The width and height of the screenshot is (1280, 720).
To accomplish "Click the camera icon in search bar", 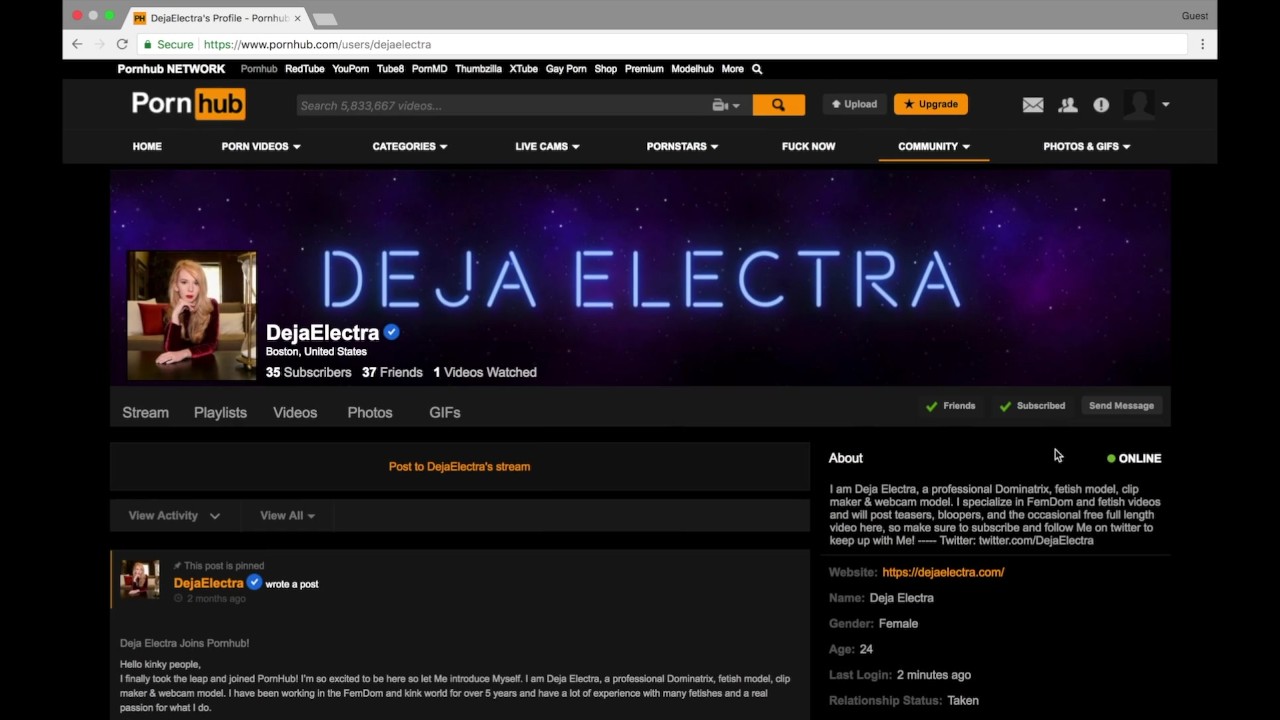I will [x=726, y=105].
